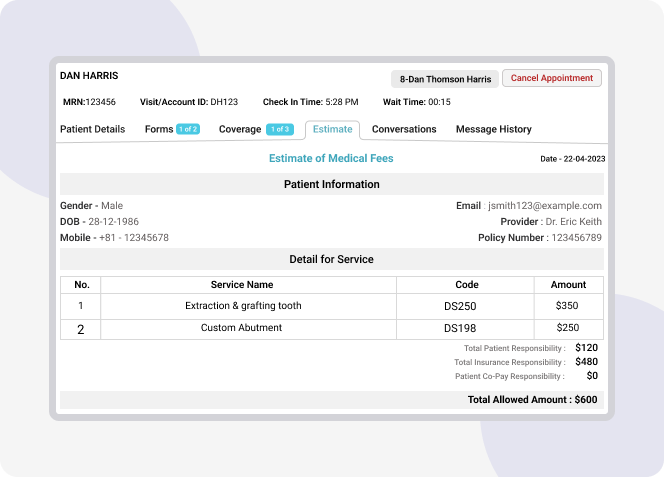The width and height of the screenshot is (664, 477).
Task: Go to the Estimate tab
Action: pyautogui.click(x=332, y=129)
